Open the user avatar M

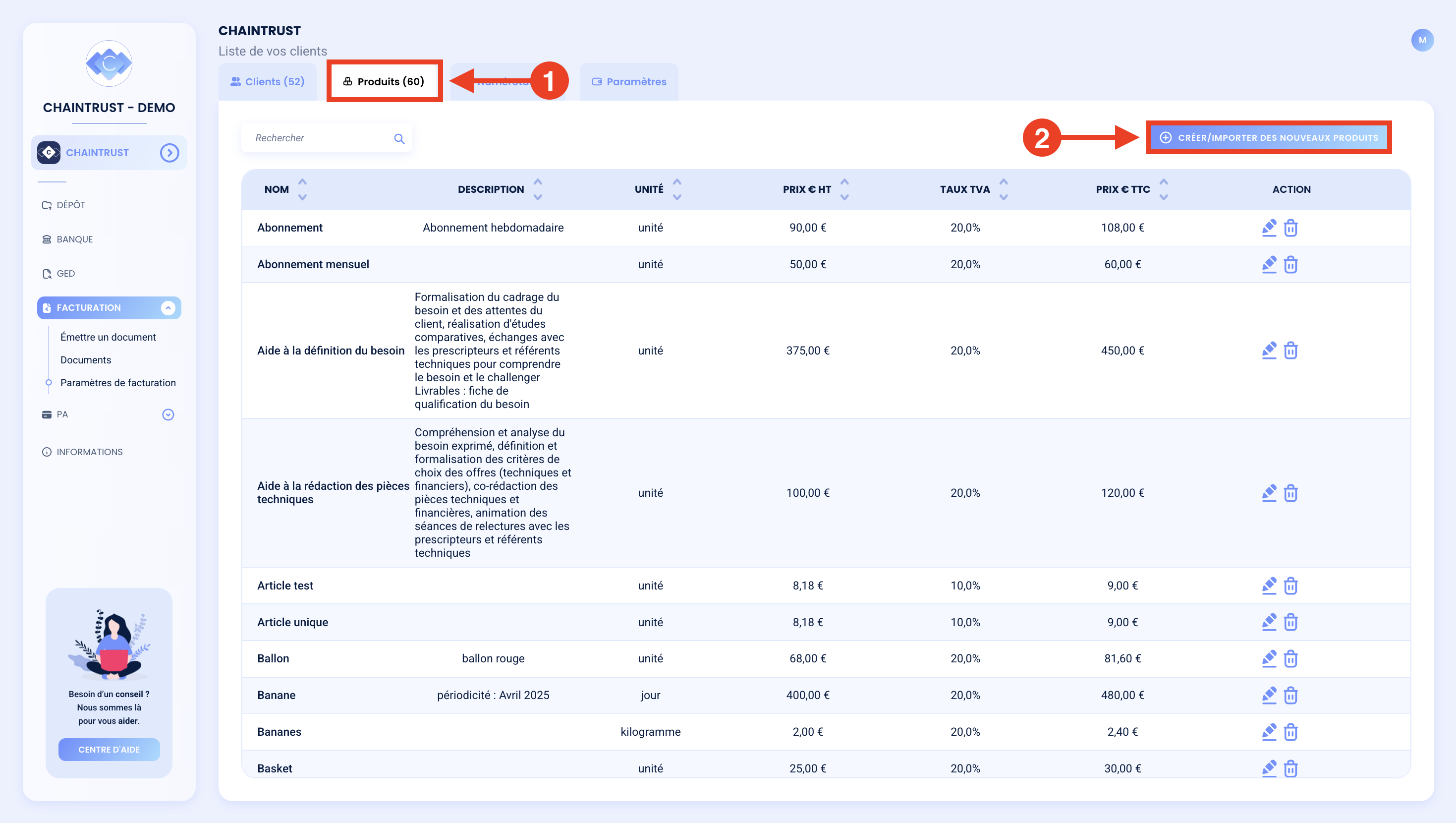[1422, 40]
